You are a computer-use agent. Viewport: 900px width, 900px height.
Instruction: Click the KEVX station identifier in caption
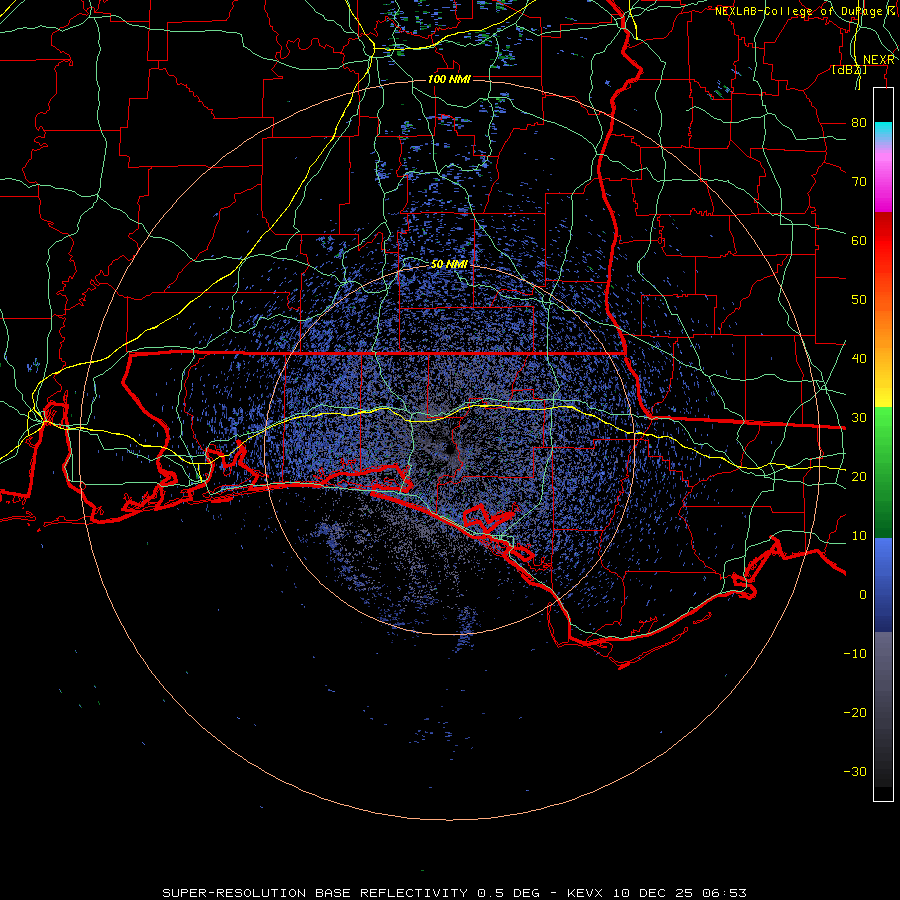pyautogui.click(x=585, y=893)
